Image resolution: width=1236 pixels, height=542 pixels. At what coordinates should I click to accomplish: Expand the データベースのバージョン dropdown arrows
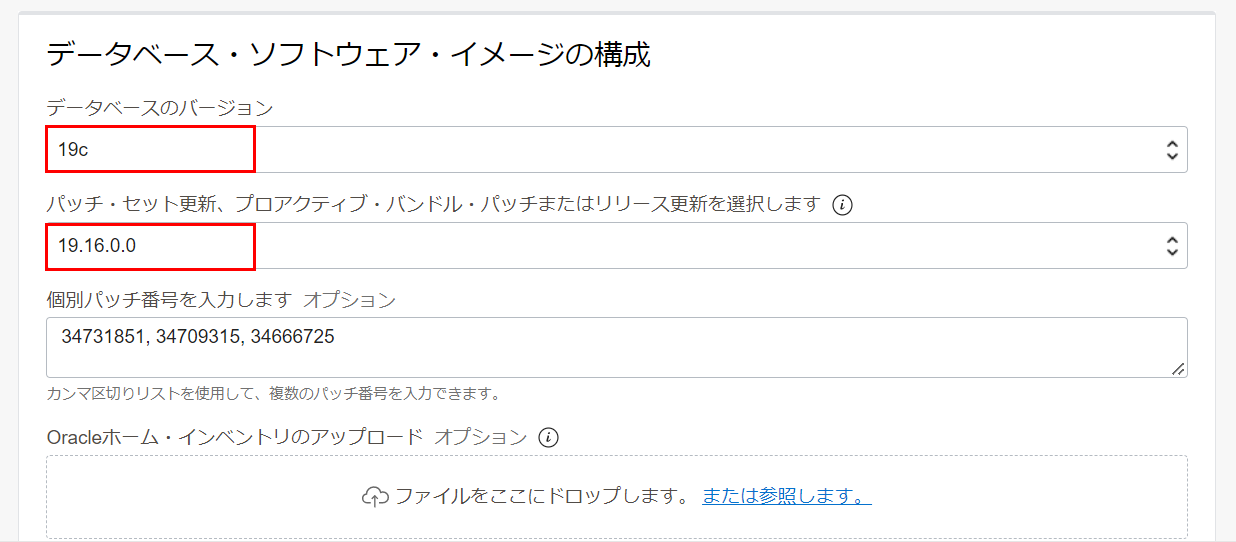pos(1172,150)
